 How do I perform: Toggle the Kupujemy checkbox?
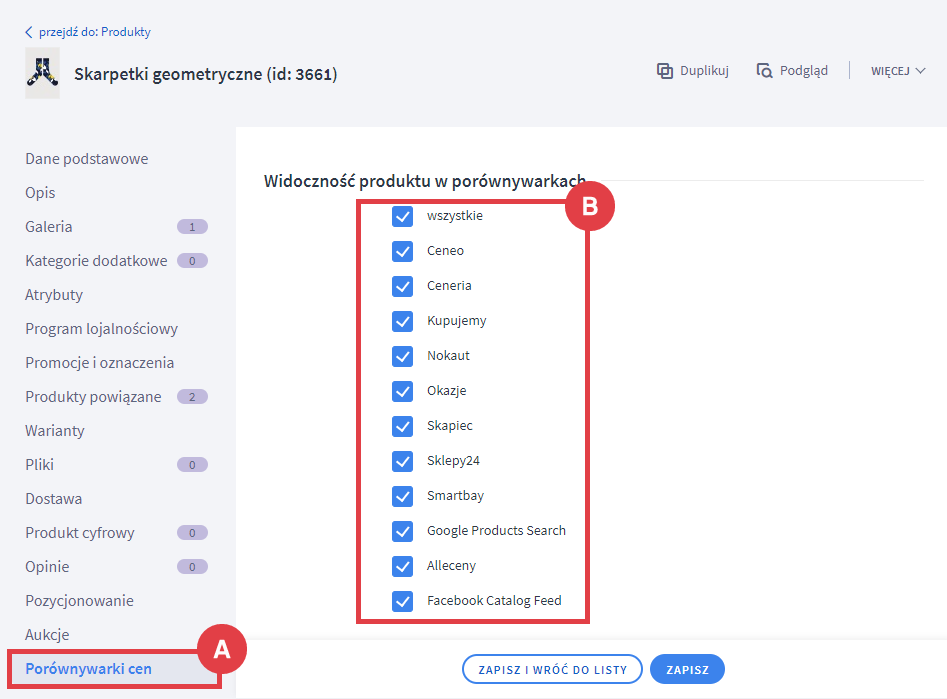pyautogui.click(x=402, y=321)
